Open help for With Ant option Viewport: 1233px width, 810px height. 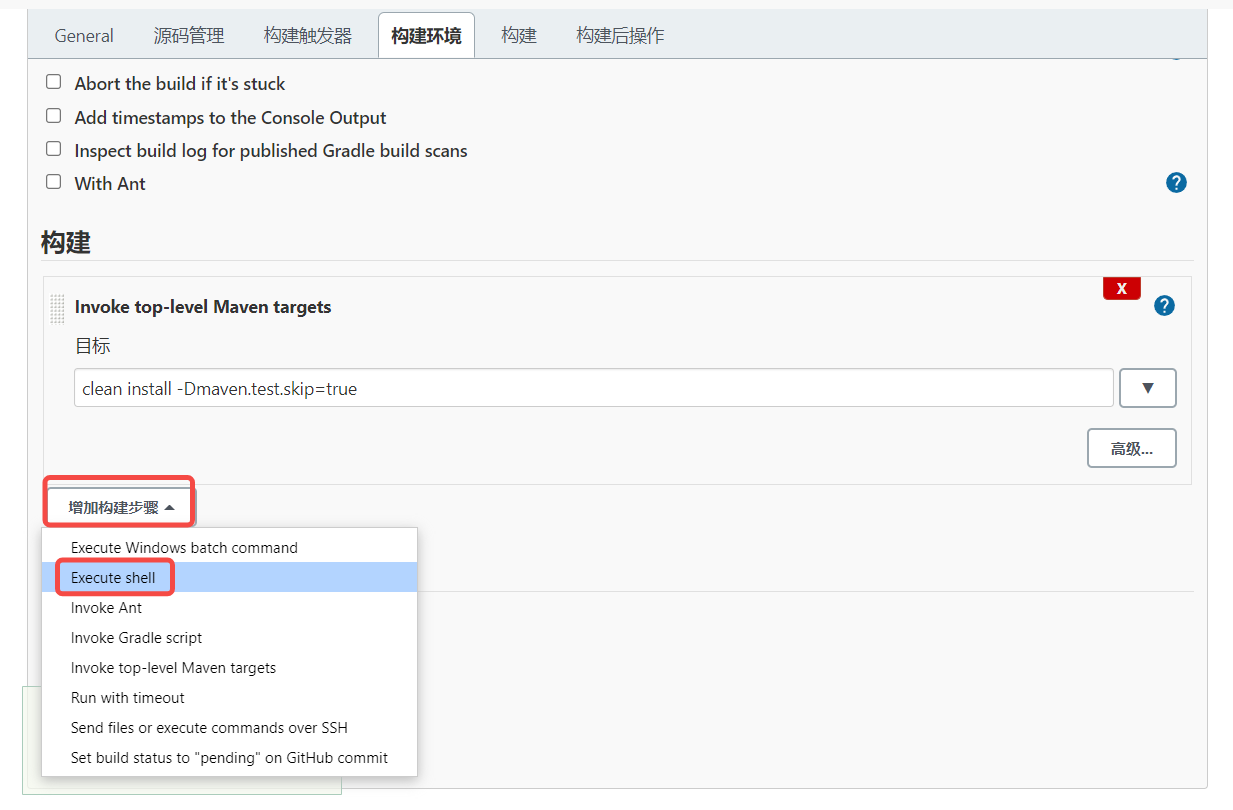tap(1176, 183)
